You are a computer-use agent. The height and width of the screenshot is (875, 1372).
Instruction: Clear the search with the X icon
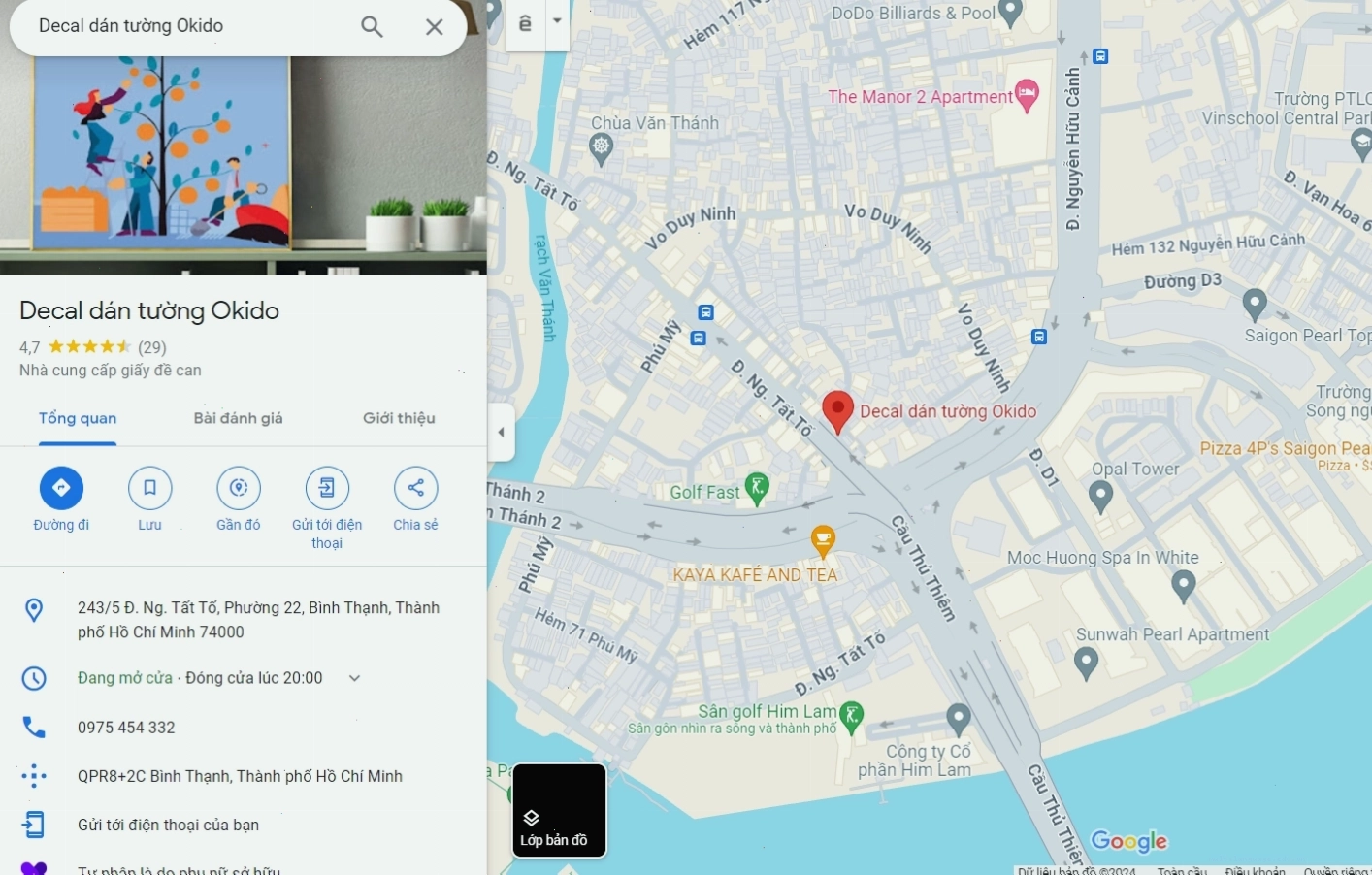point(434,26)
